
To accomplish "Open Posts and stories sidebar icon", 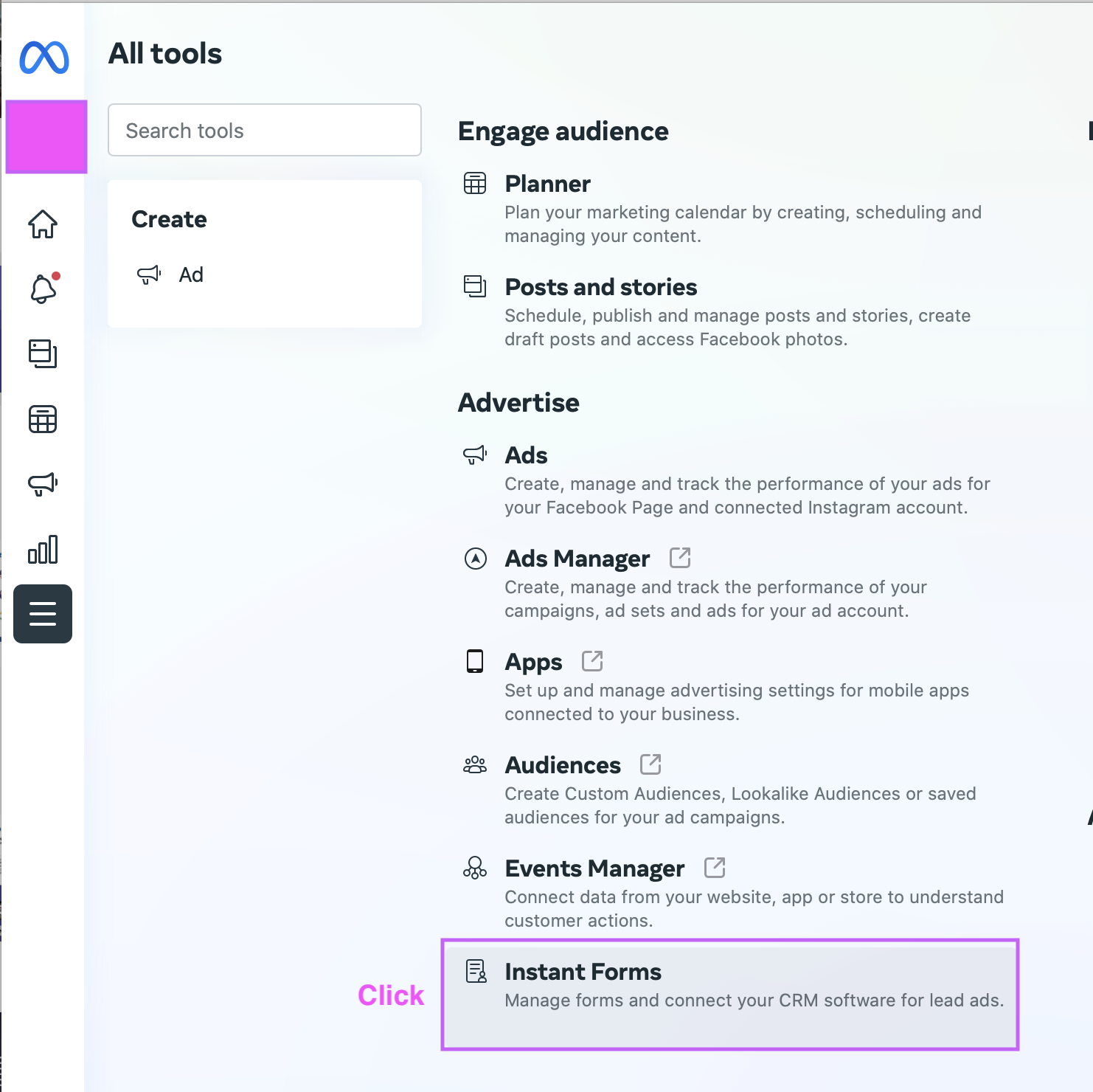I will 43,353.
